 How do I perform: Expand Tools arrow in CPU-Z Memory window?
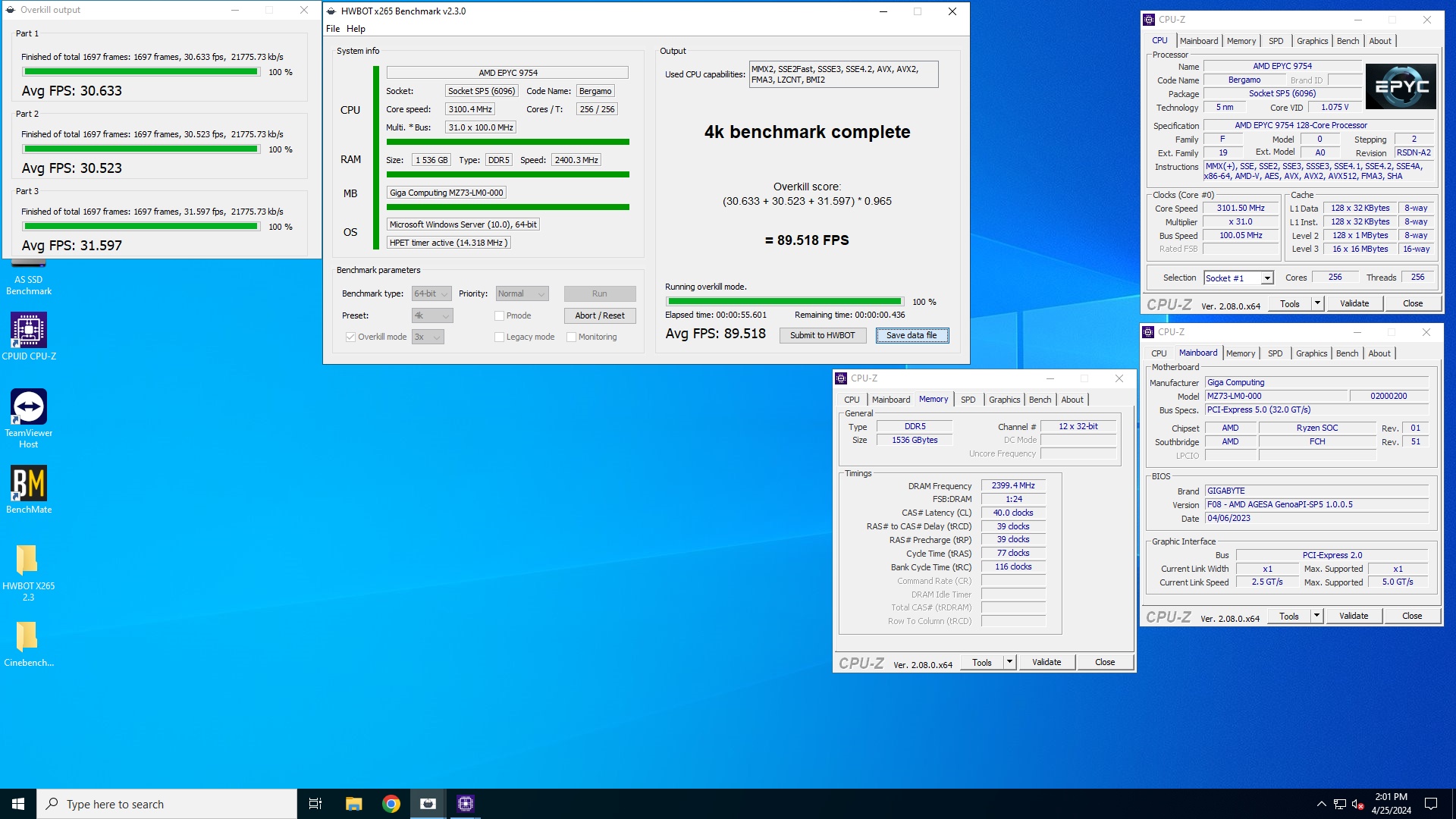1009,662
